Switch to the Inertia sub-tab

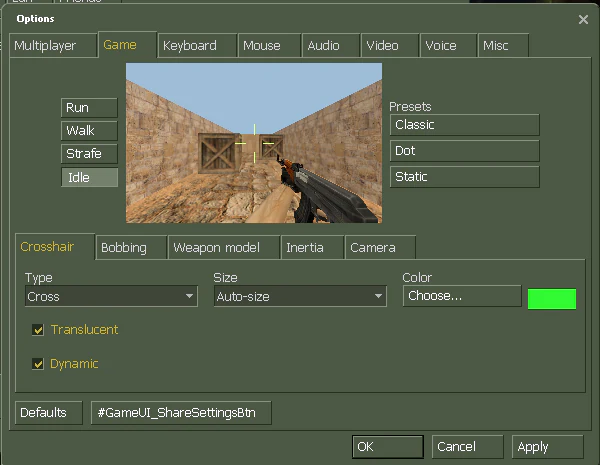312,248
